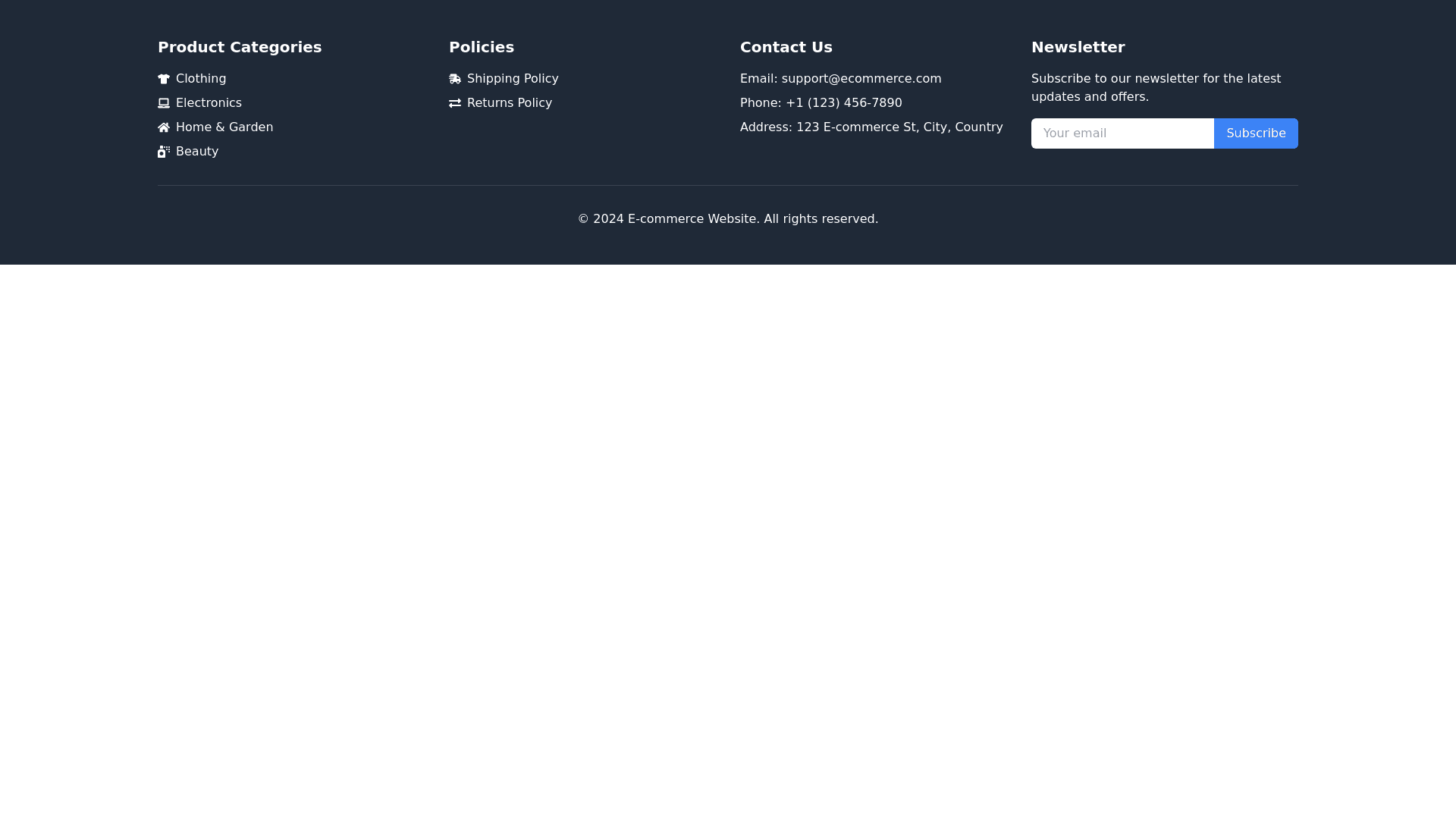Viewport: 1456px width, 819px height.
Task: View the Shipping Policy page
Action: 513,79
